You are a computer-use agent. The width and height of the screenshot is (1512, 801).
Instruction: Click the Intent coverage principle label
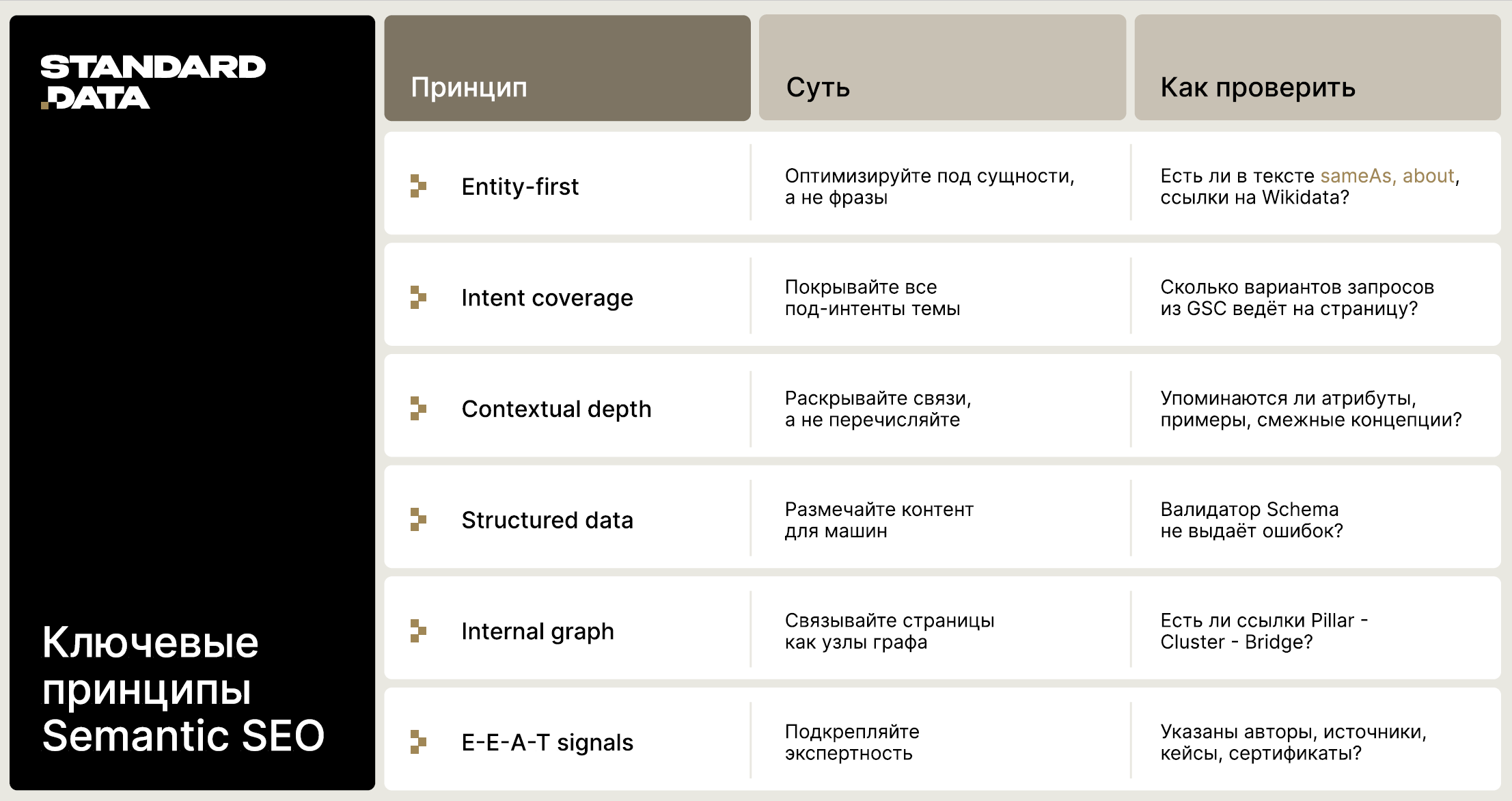pos(547,298)
